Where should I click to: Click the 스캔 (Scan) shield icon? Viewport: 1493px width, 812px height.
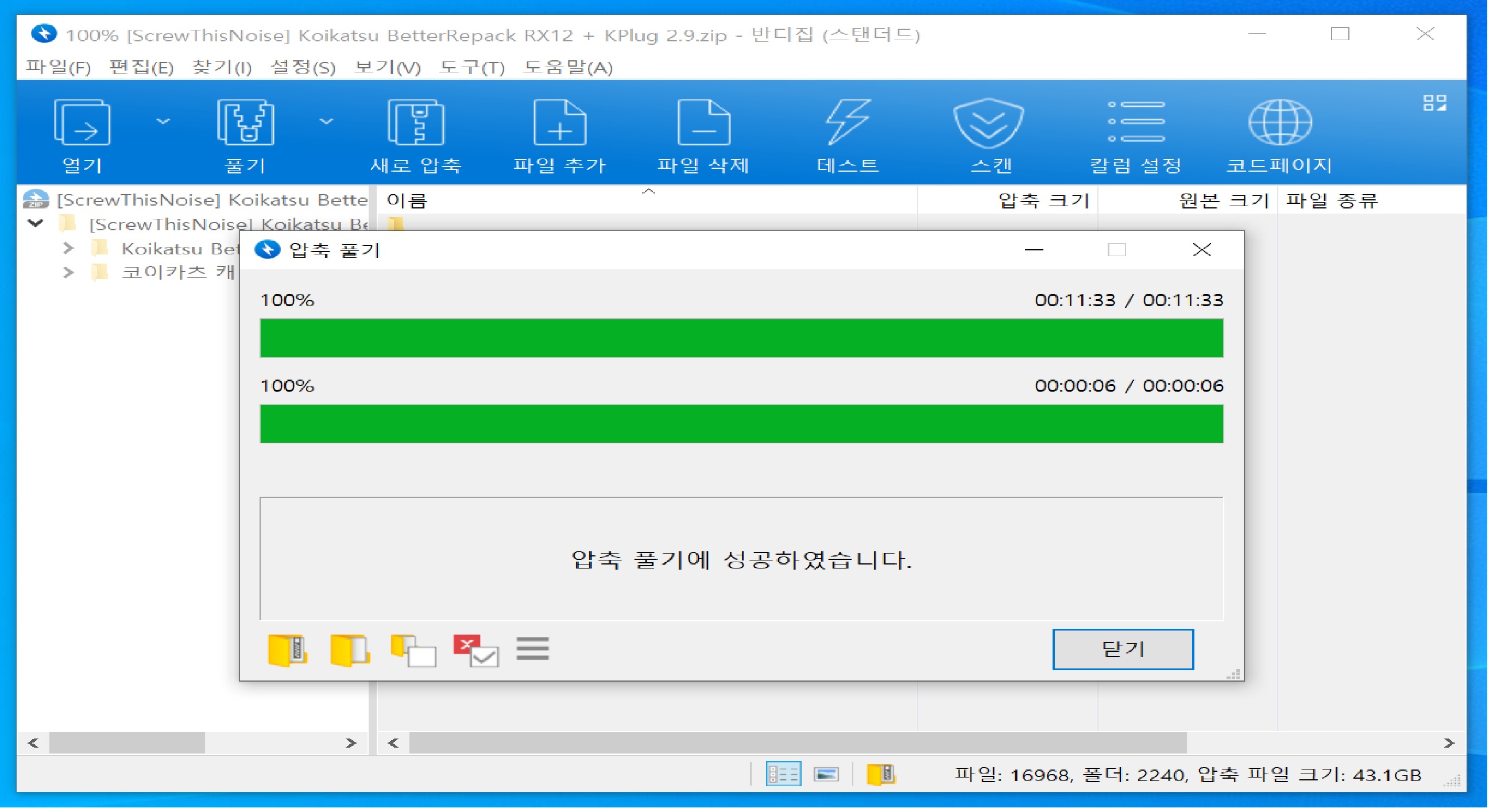point(989,123)
